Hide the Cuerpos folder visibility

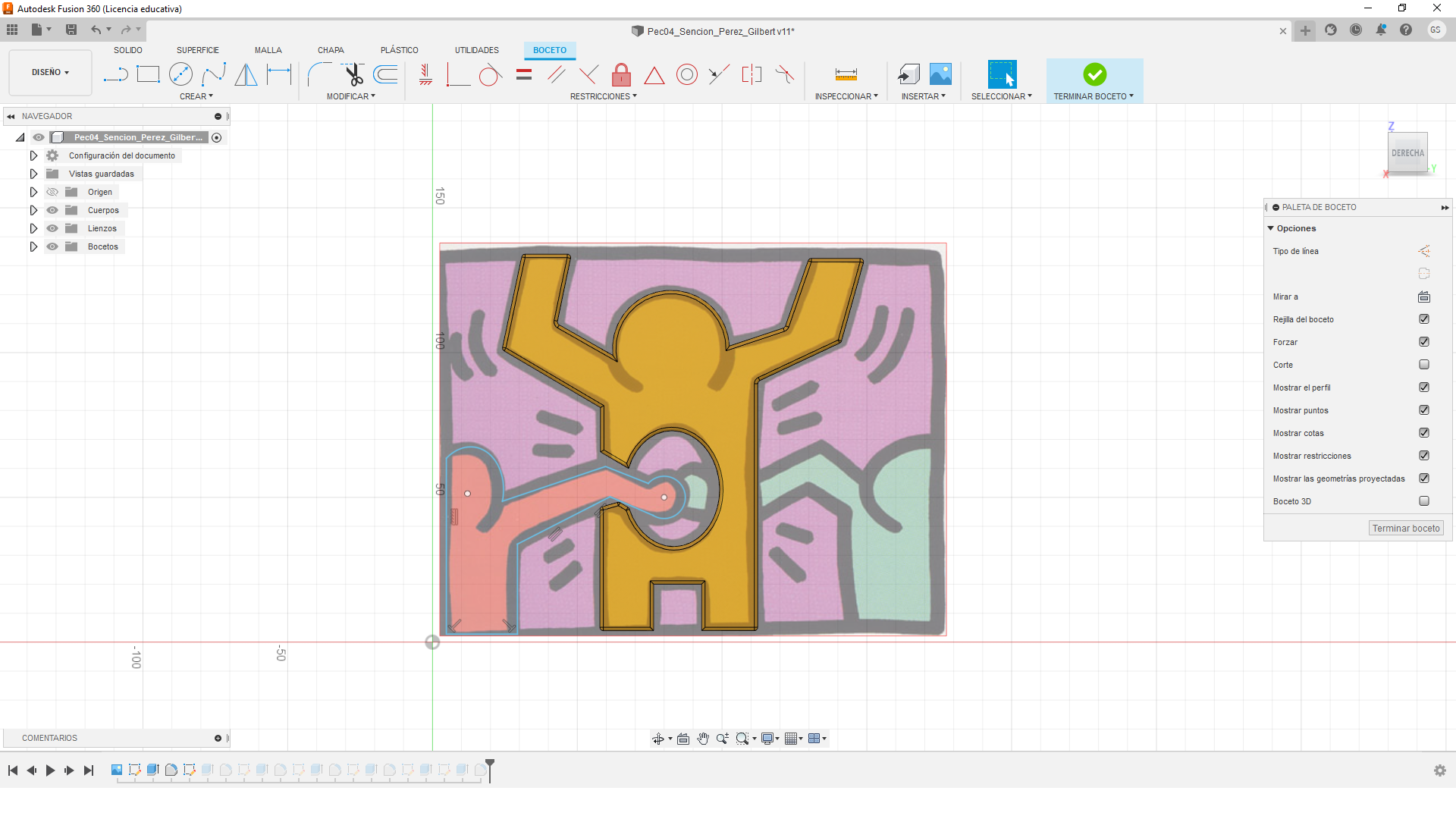[x=52, y=210]
